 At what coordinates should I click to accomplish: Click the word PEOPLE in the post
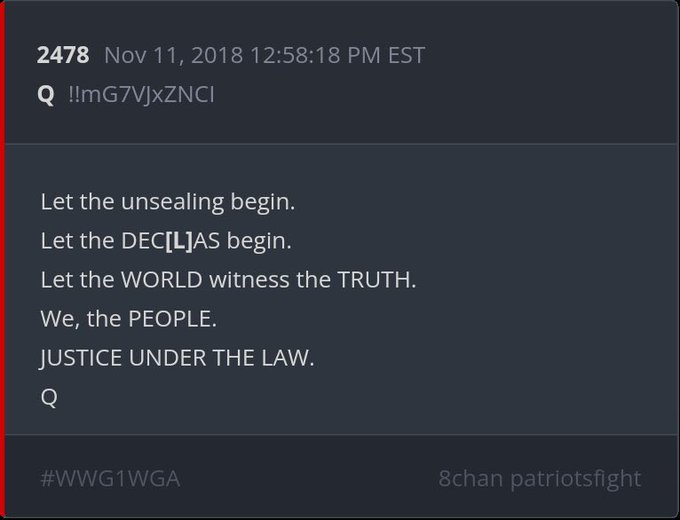(x=172, y=319)
